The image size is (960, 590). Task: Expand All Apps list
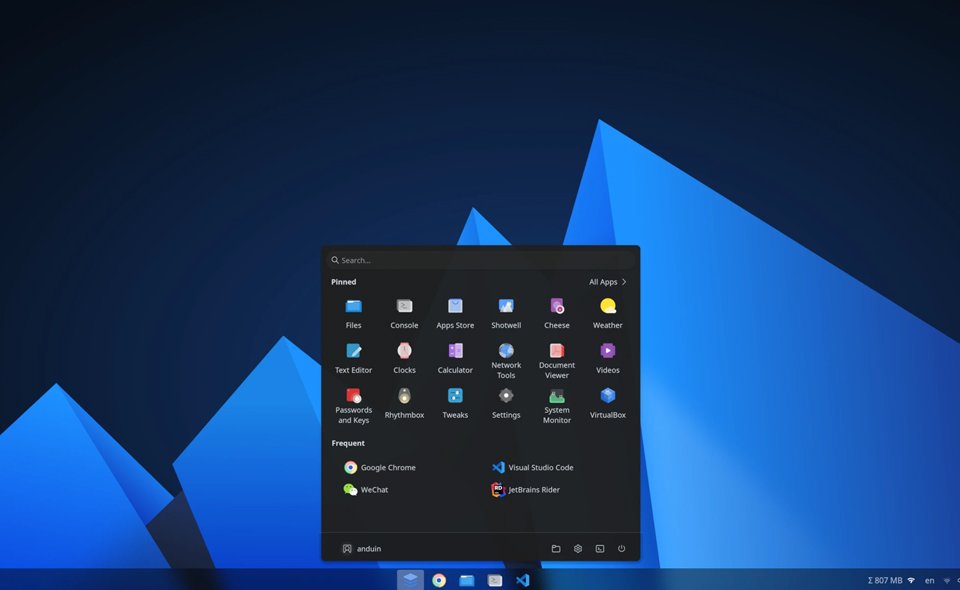[607, 282]
